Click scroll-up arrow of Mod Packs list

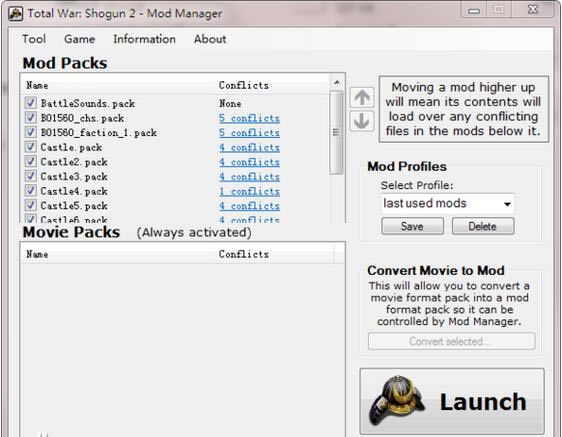pos(336,82)
